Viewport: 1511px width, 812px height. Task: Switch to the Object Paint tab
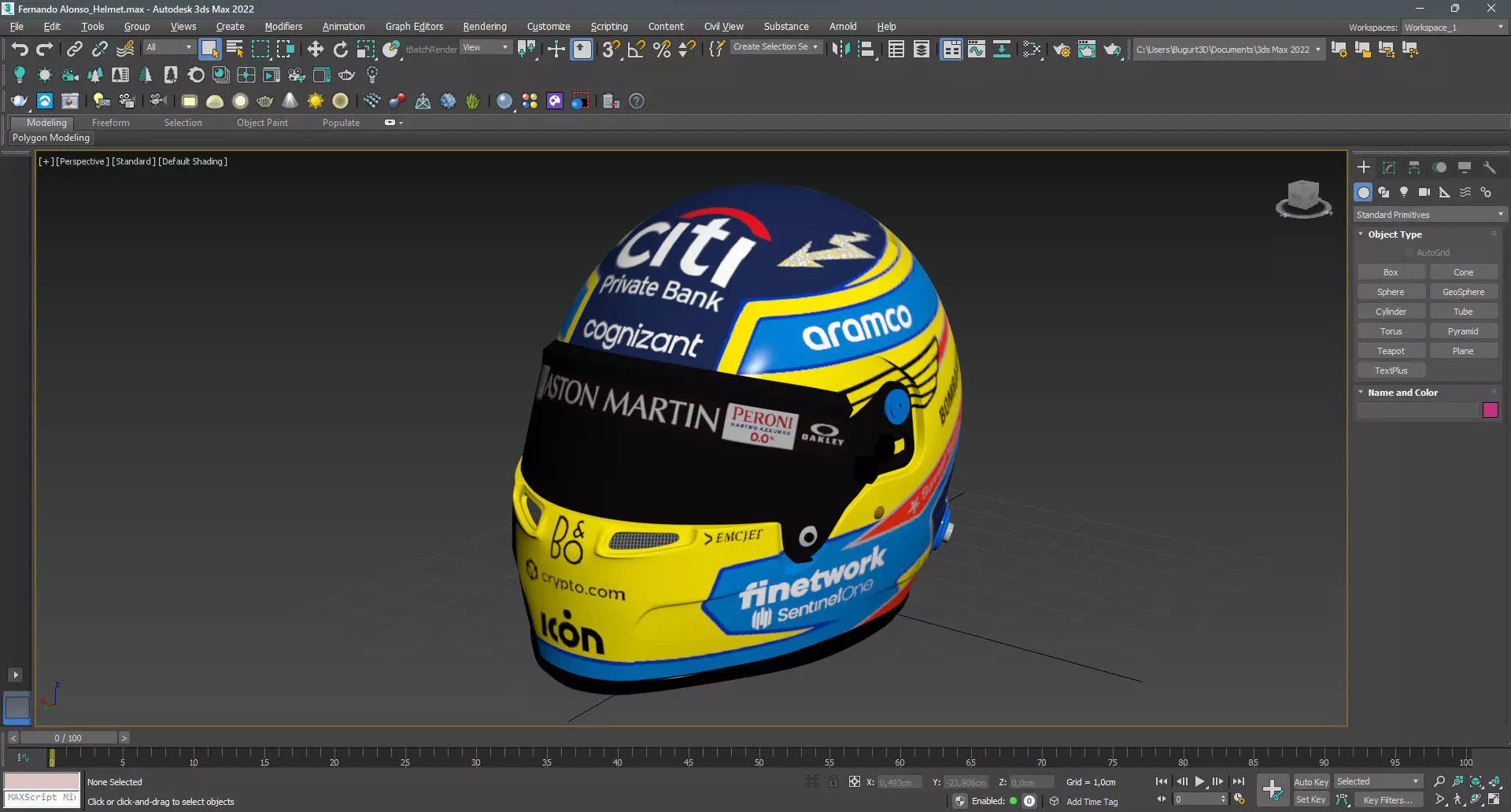[x=262, y=123]
